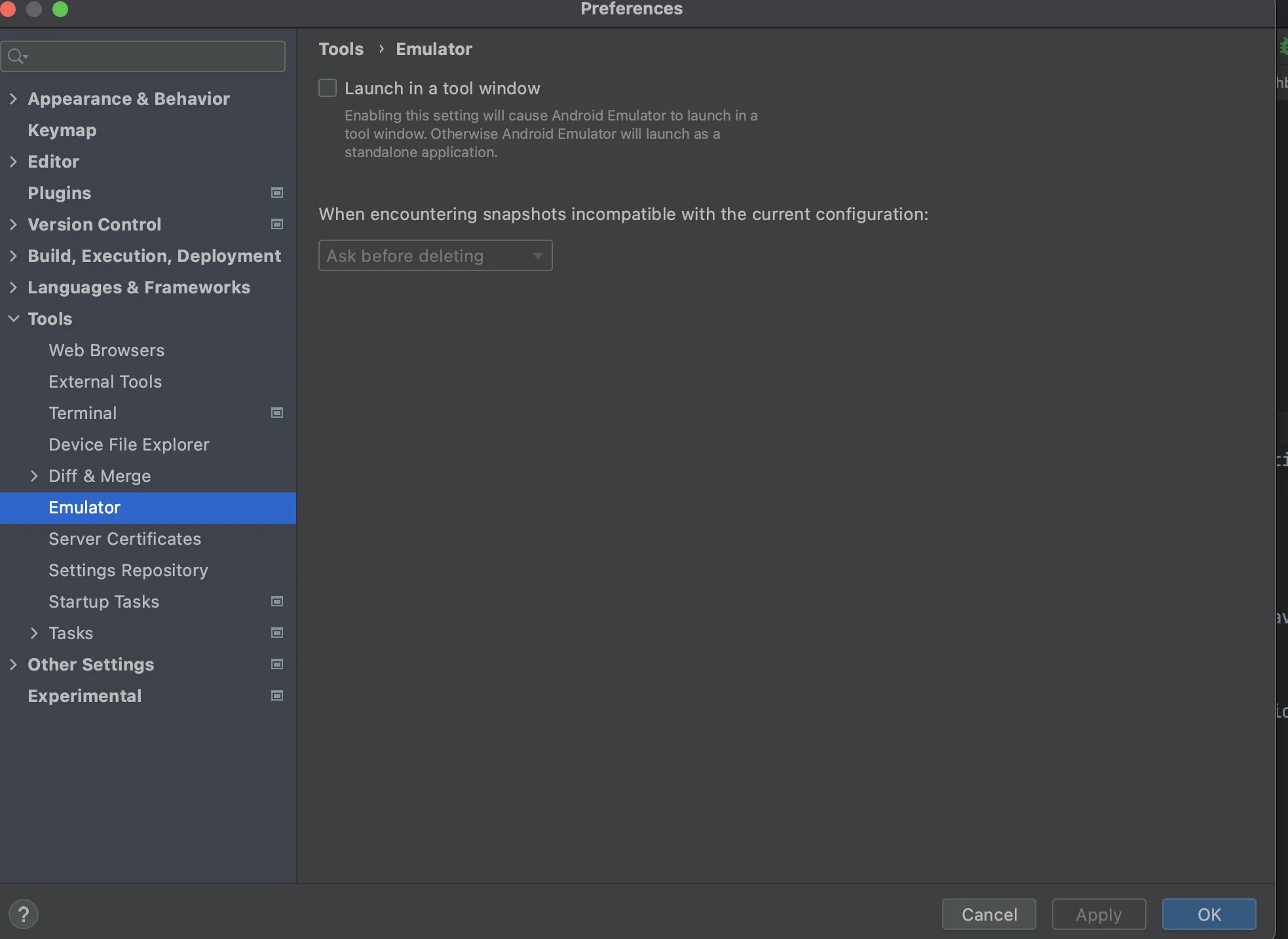Viewport: 1288px width, 939px height.
Task: Click the project-level icon beside Experimental
Action: pos(277,695)
